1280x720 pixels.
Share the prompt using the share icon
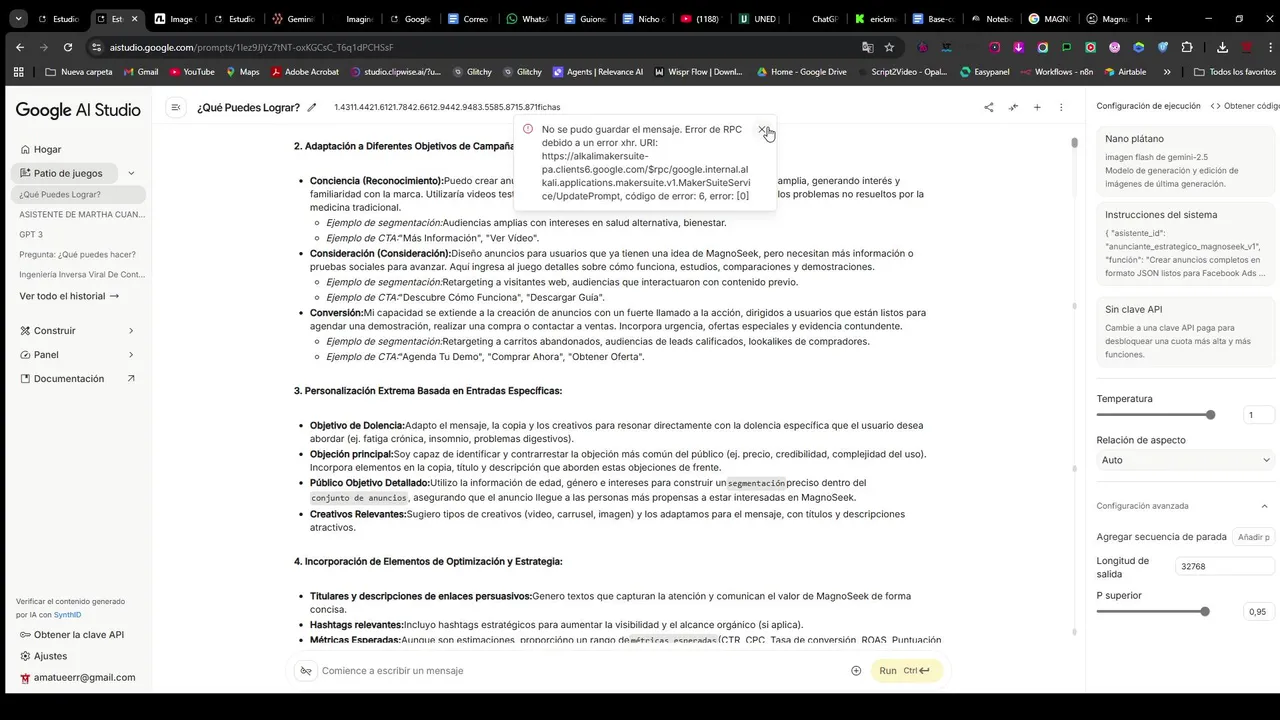(x=989, y=107)
